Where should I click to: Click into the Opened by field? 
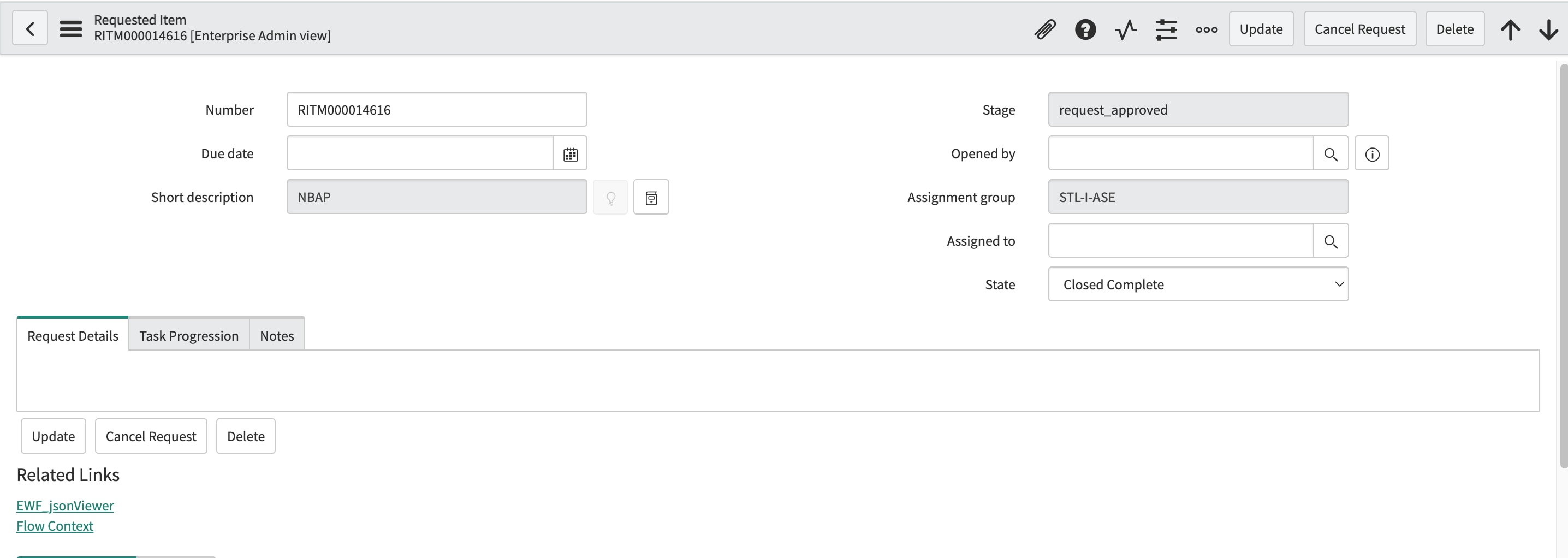[x=1181, y=153]
